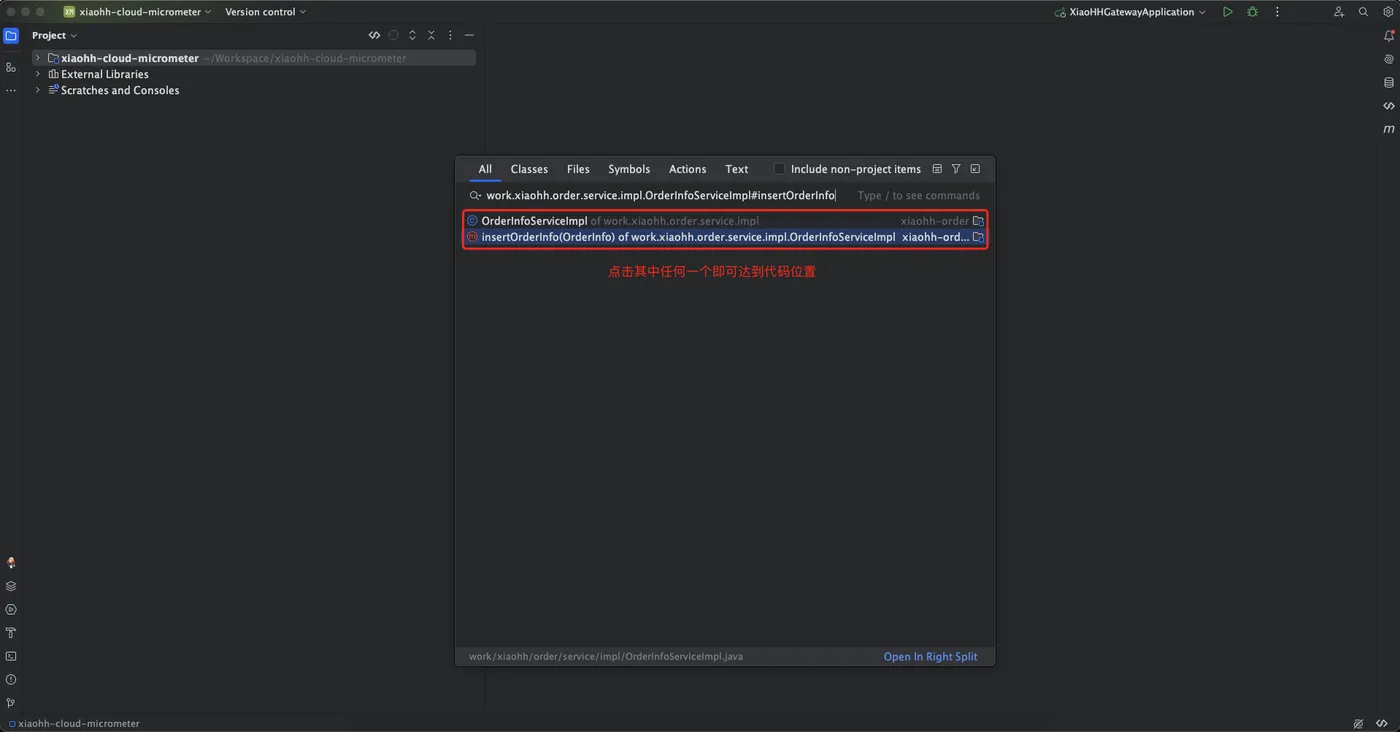Open AI Assistant spiral icon
Screen dimensions: 1400x732
[x=1389, y=59]
